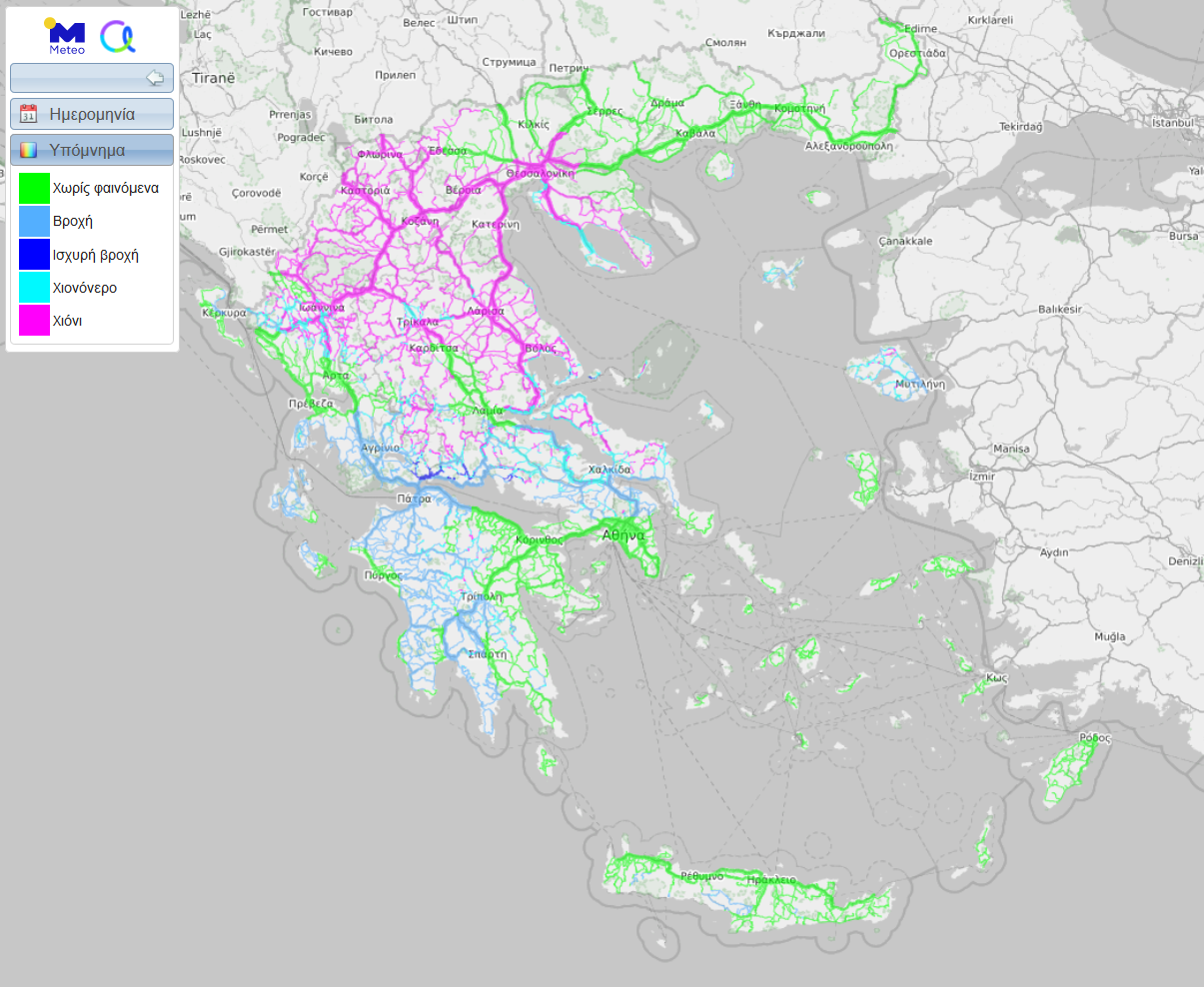The height and width of the screenshot is (987, 1204).
Task: Click the Πάτρα city label
Action: click(414, 498)
